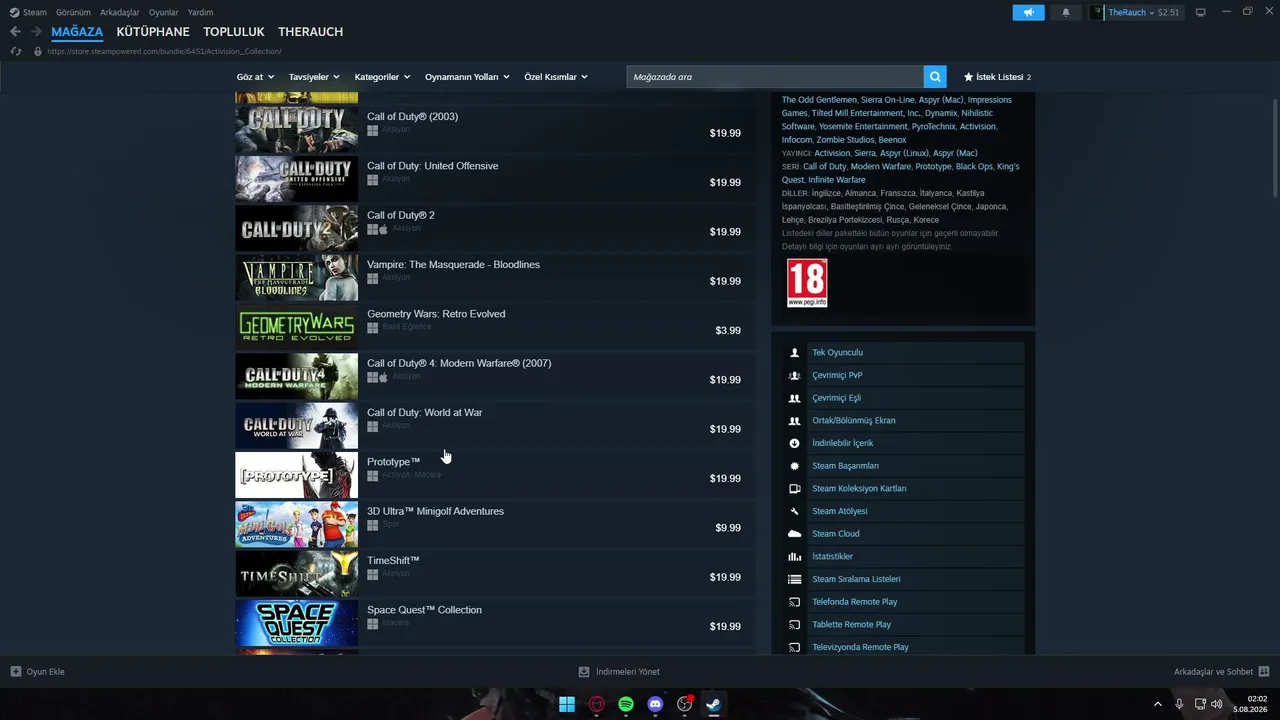The width and height of the screenshot is (1280, 720).
Task: Open Discord from the taskbar
Action: (x=655, y=704)
